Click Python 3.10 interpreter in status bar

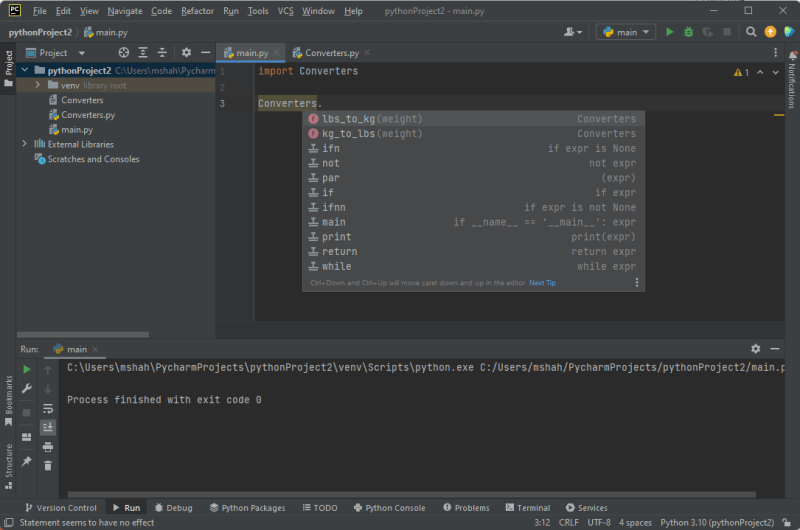[x=717, y=522]
